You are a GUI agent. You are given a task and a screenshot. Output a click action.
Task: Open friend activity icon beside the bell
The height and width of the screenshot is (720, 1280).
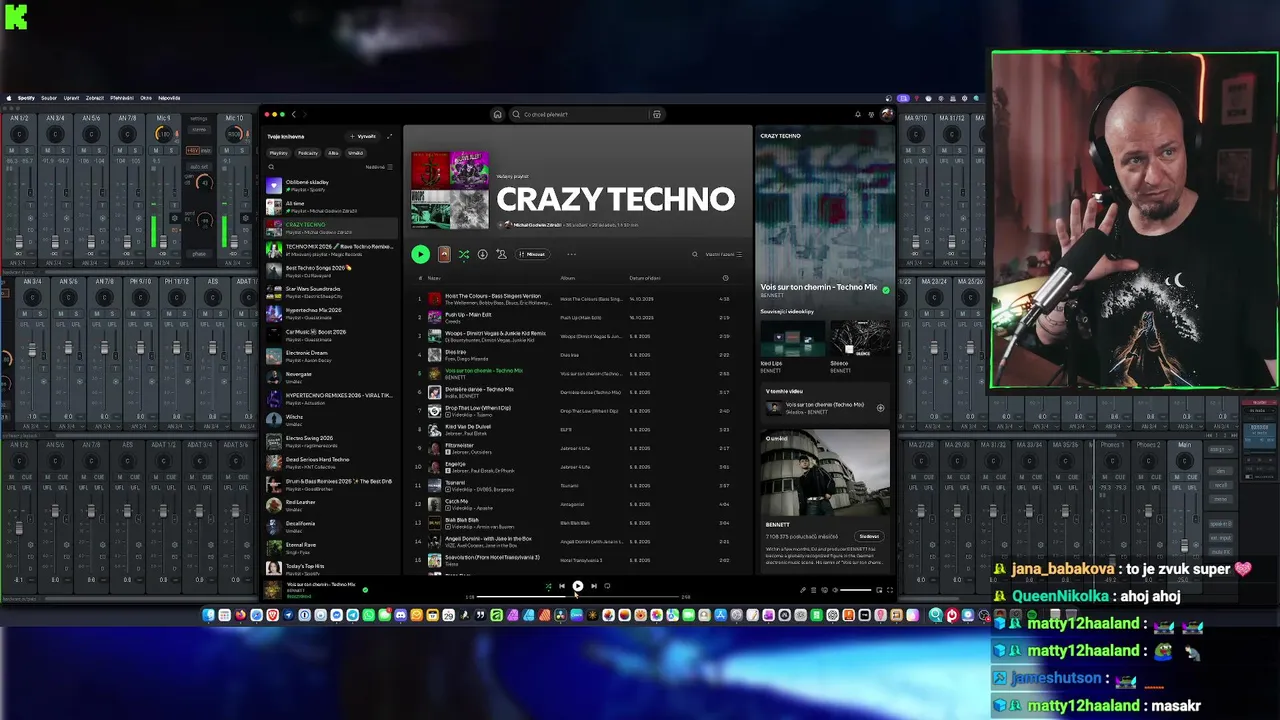pyautogui.click(x=871, y=114)
